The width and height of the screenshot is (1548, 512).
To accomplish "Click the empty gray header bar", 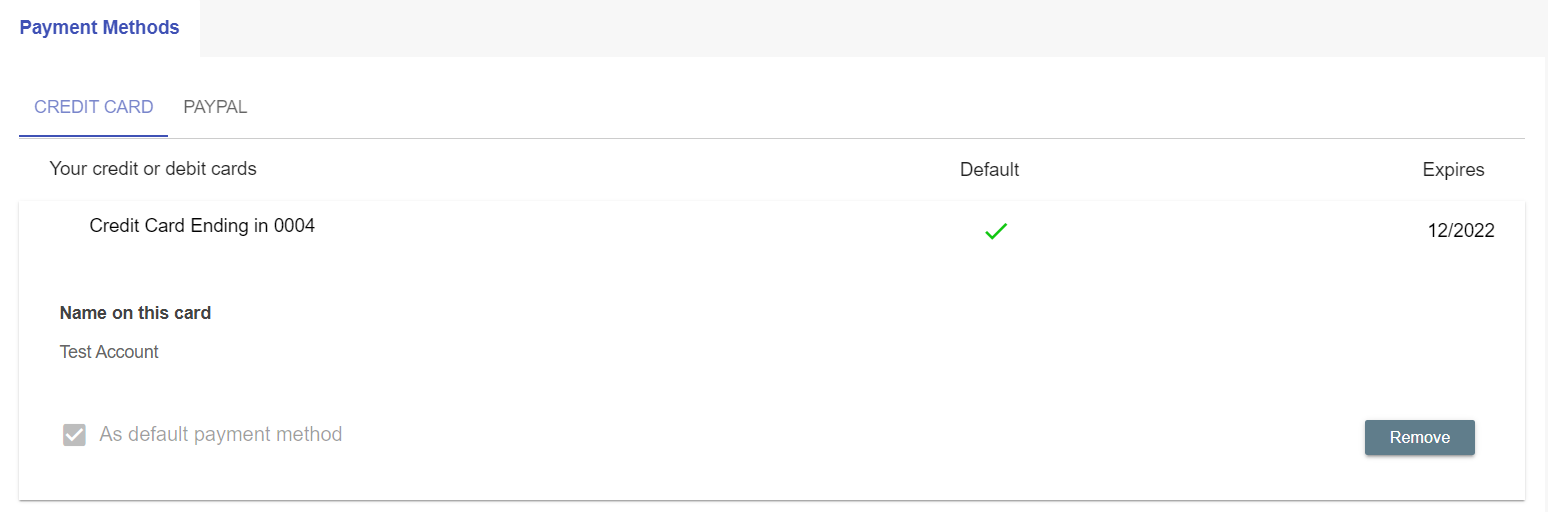I will tap(870, 28).
